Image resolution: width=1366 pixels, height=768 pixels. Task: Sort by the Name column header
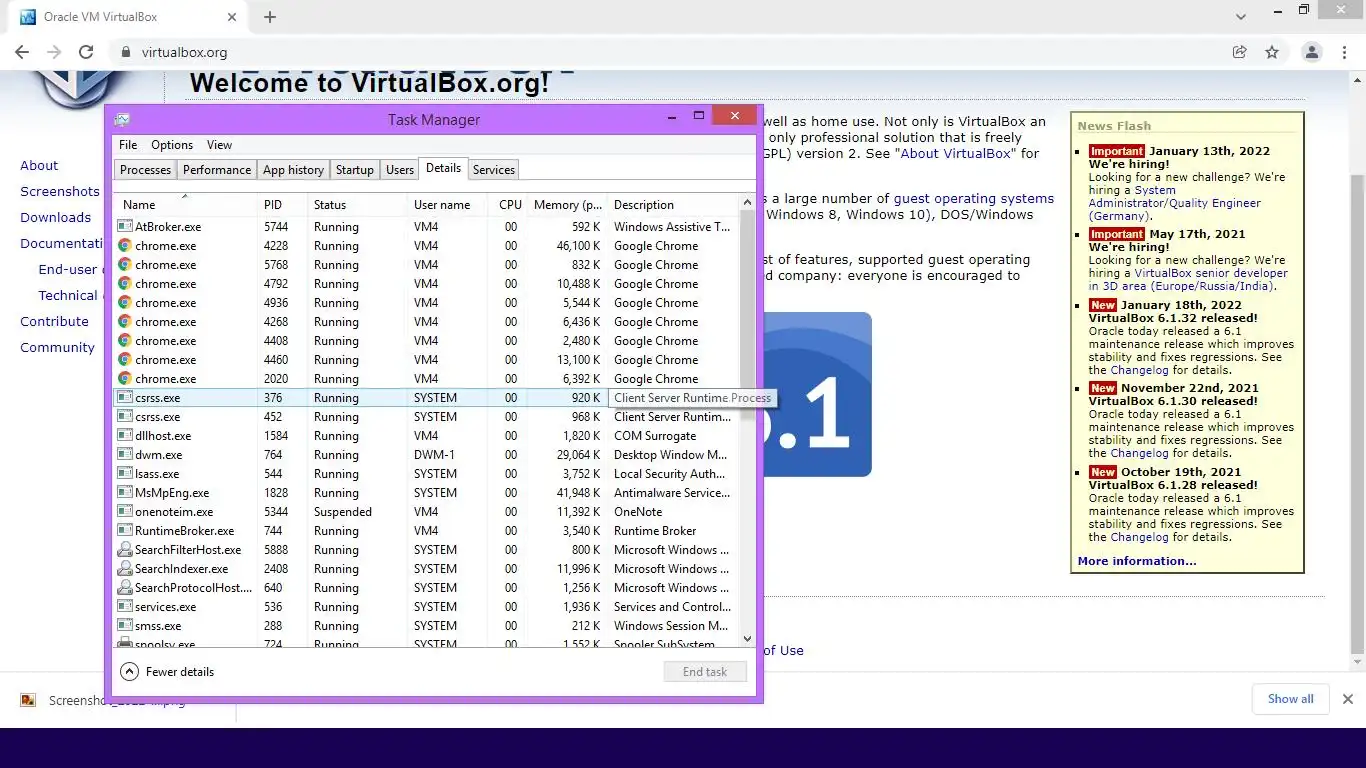coord(186,204)
